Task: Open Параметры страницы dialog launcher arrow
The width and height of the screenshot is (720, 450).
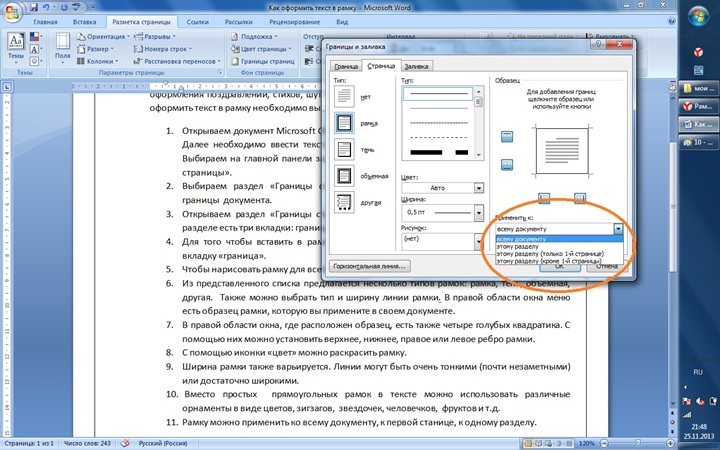Action: pyautogui.click(x=219, y=73)
